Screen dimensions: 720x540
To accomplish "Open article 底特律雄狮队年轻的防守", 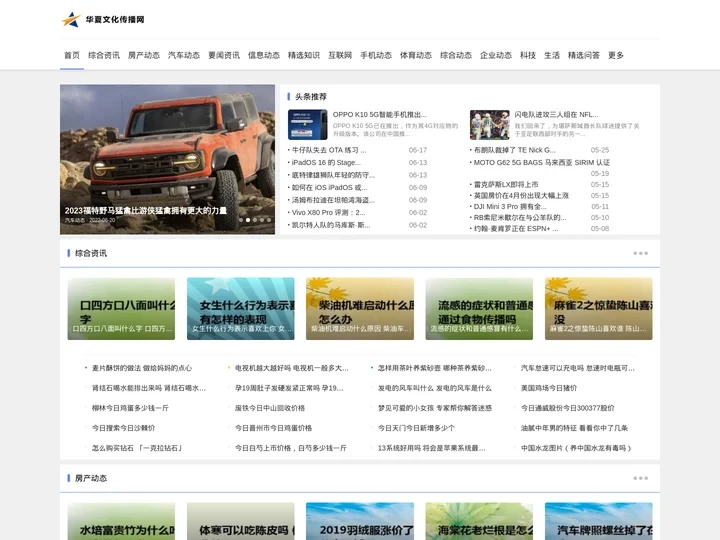I will click(333, 175).
